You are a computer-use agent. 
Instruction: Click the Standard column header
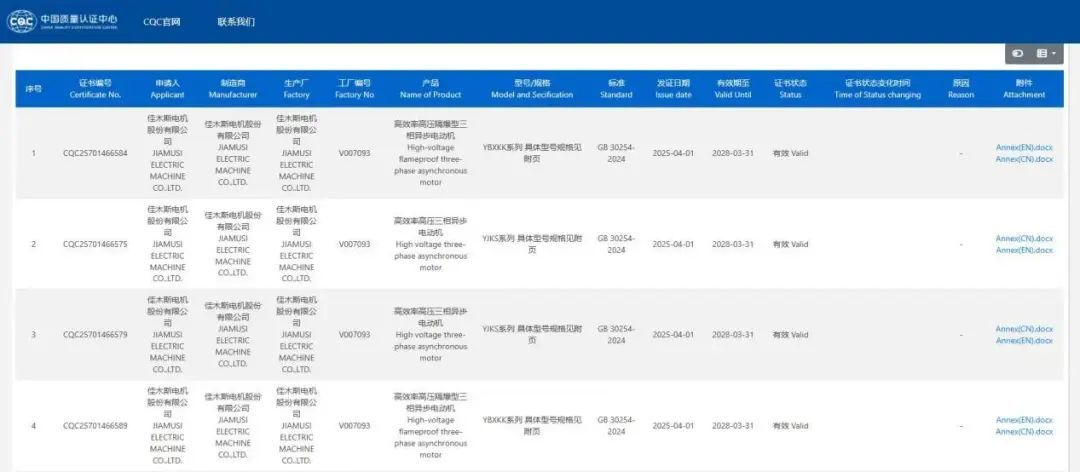click(616, 89)
